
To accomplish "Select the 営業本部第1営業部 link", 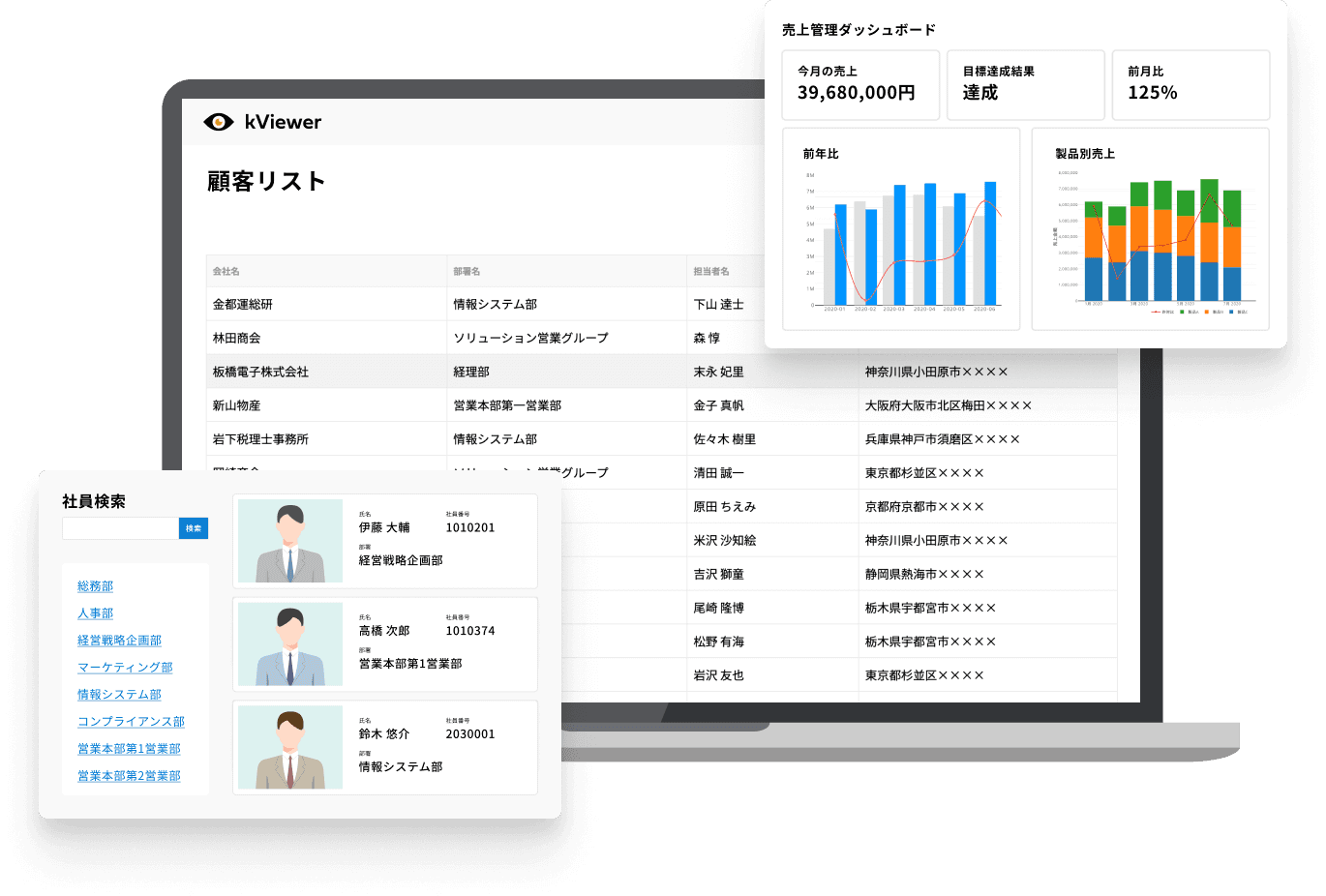I will [128, 749].
